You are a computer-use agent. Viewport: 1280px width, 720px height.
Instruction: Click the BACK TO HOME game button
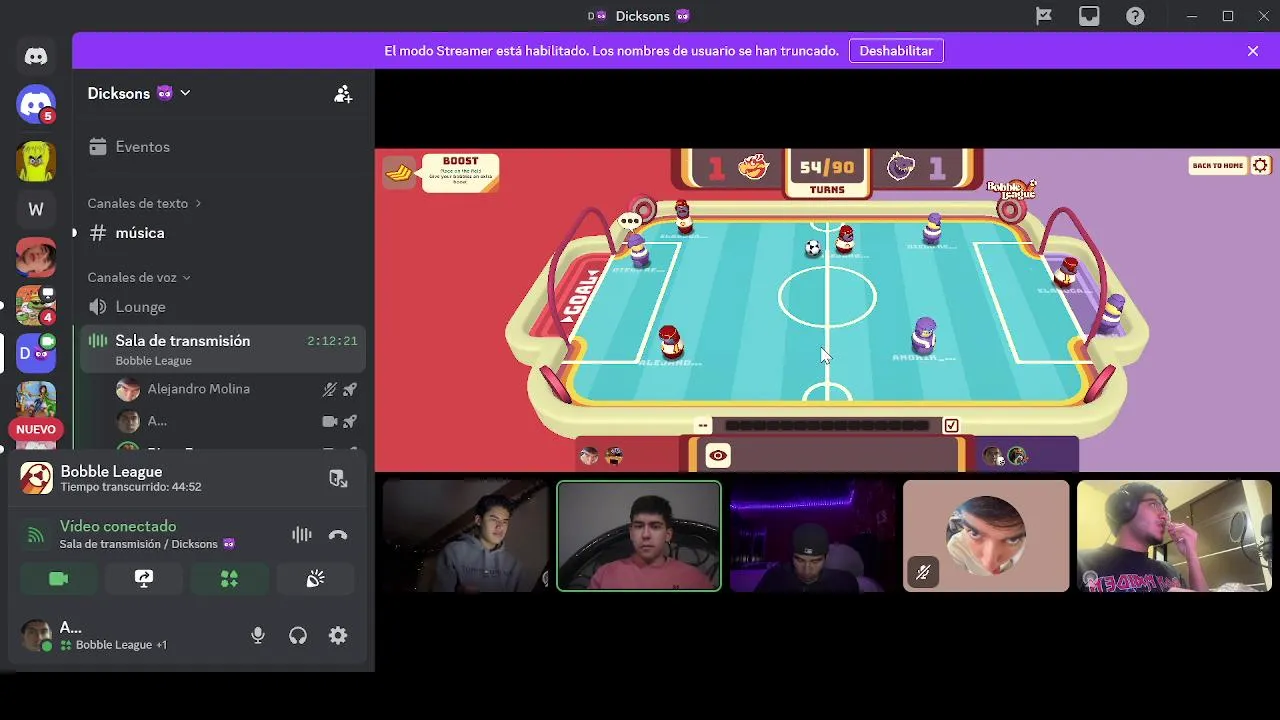[x=1217, y=165]
